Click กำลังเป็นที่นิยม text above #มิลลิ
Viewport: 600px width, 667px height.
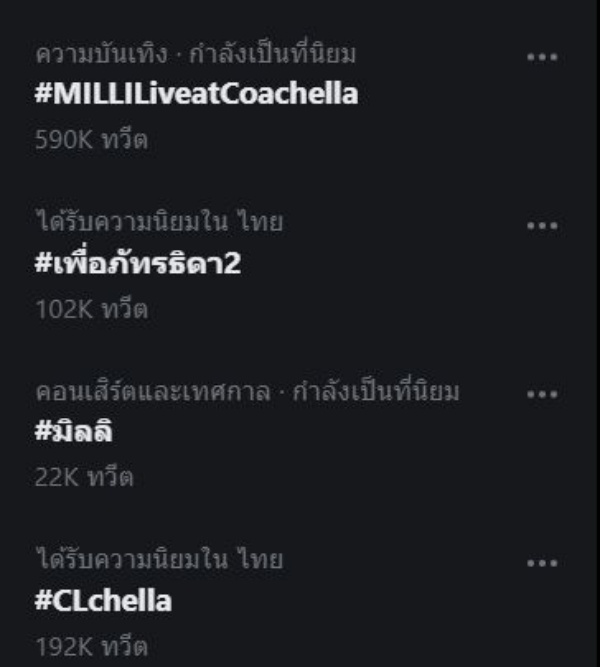point(376,391)
